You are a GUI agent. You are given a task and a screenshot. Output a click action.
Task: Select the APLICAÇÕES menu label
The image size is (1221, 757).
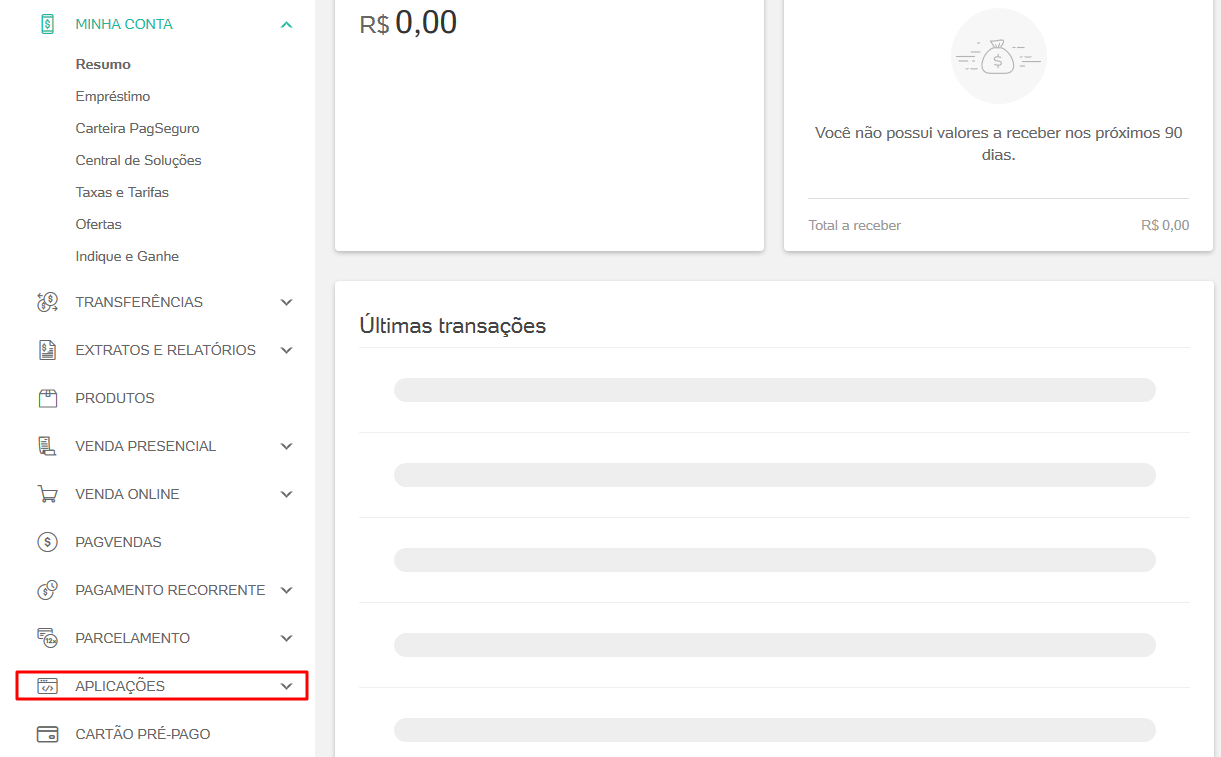120,686
